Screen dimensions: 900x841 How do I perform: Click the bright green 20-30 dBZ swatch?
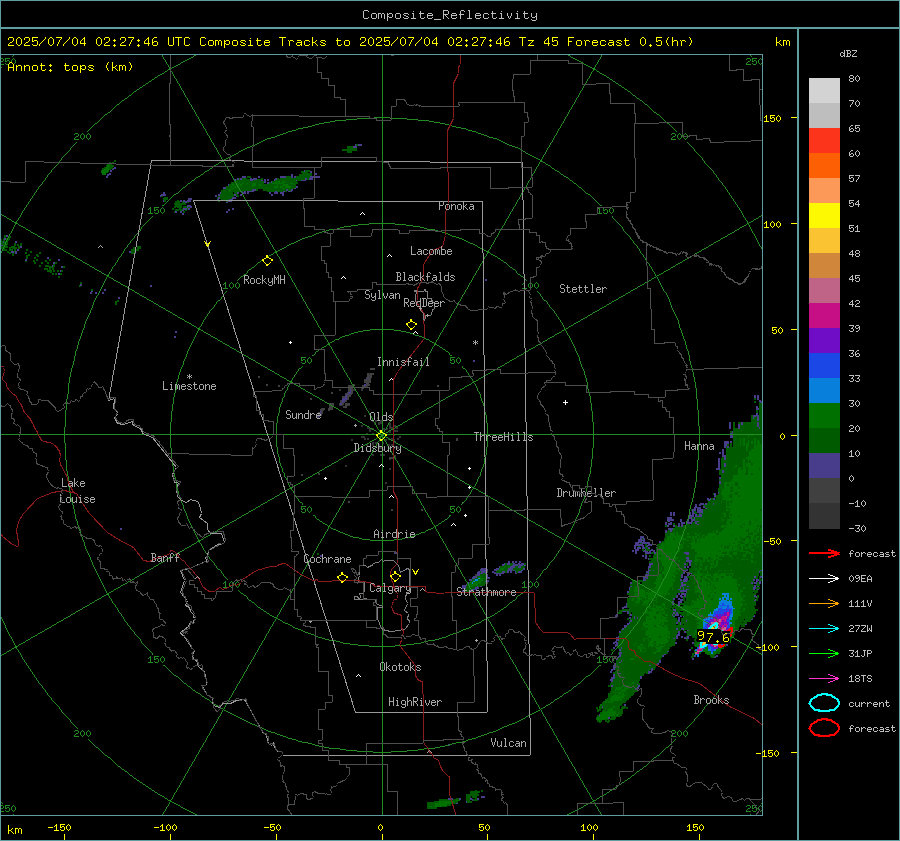[824, 416]
